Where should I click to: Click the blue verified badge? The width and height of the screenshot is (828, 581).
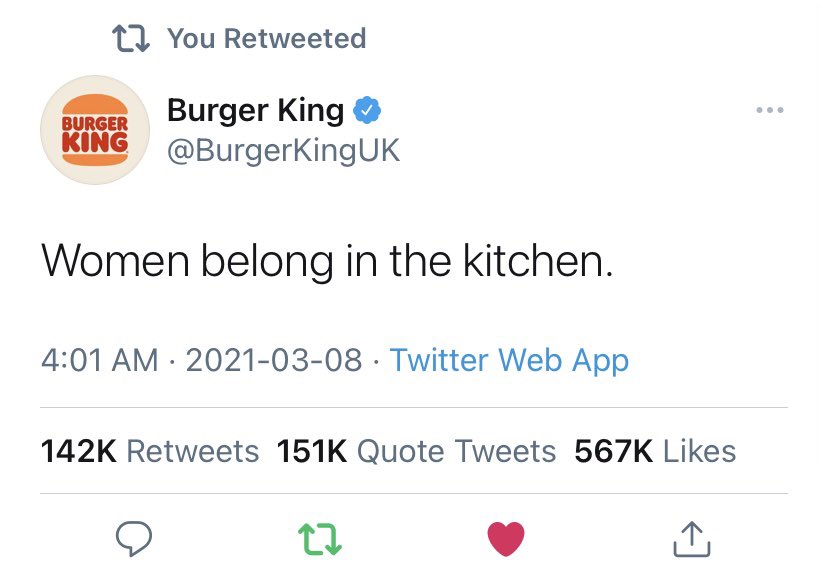pyautogui.click(x=368, y=111)
